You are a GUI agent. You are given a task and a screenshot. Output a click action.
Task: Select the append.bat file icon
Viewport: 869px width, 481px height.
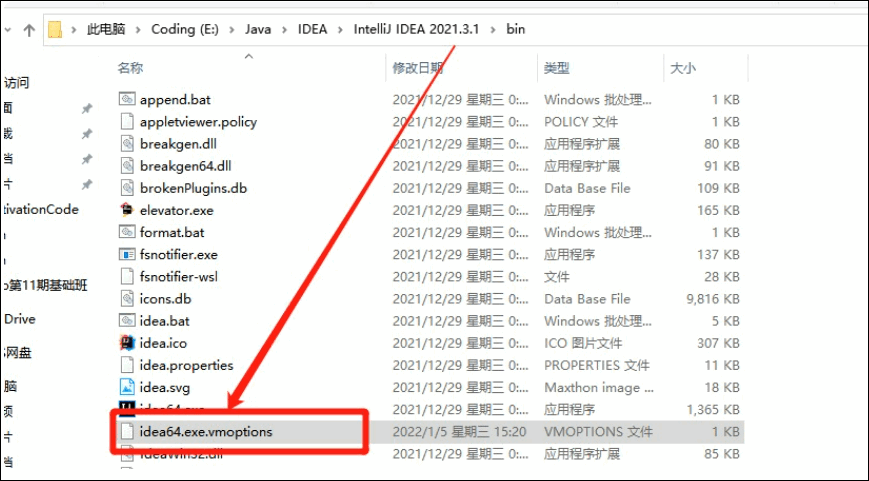(127, 99)
